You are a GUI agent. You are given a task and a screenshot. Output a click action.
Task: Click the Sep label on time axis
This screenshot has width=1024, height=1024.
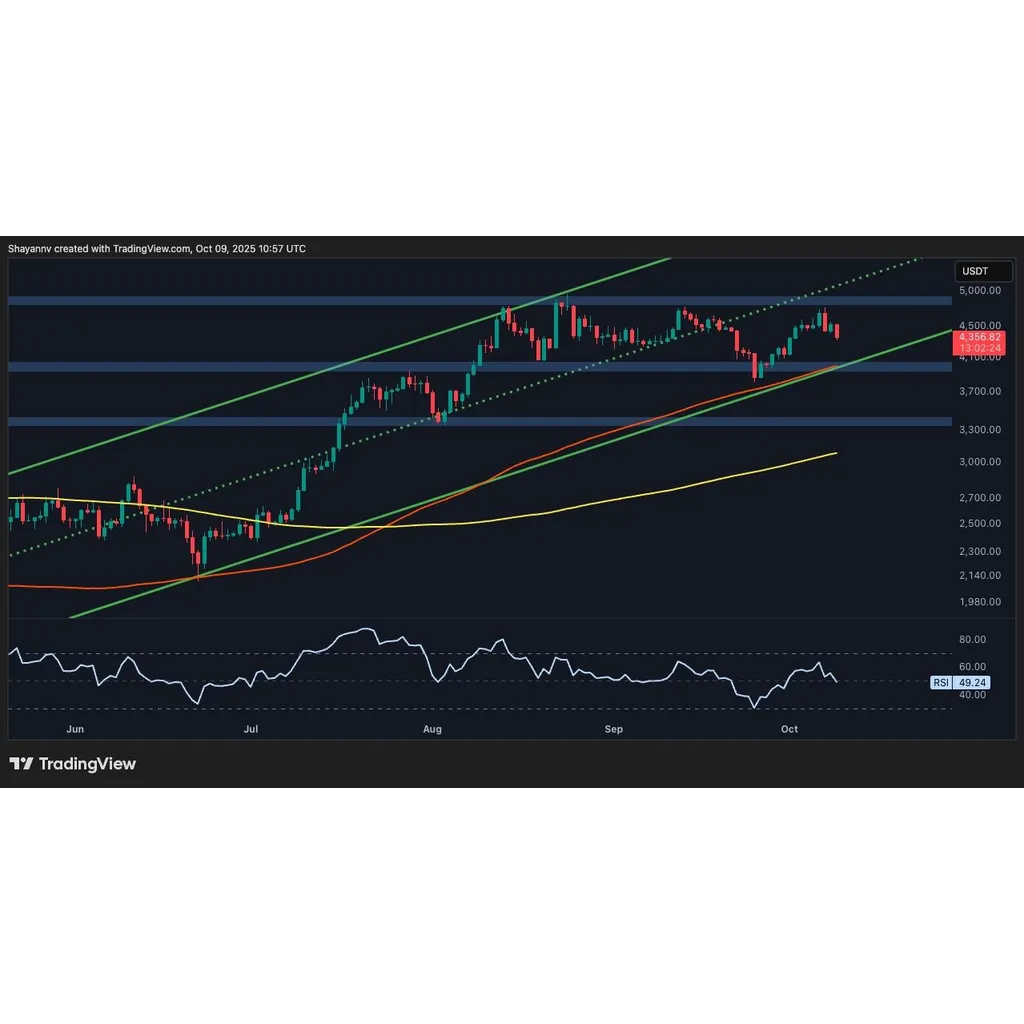coord(614,729)
